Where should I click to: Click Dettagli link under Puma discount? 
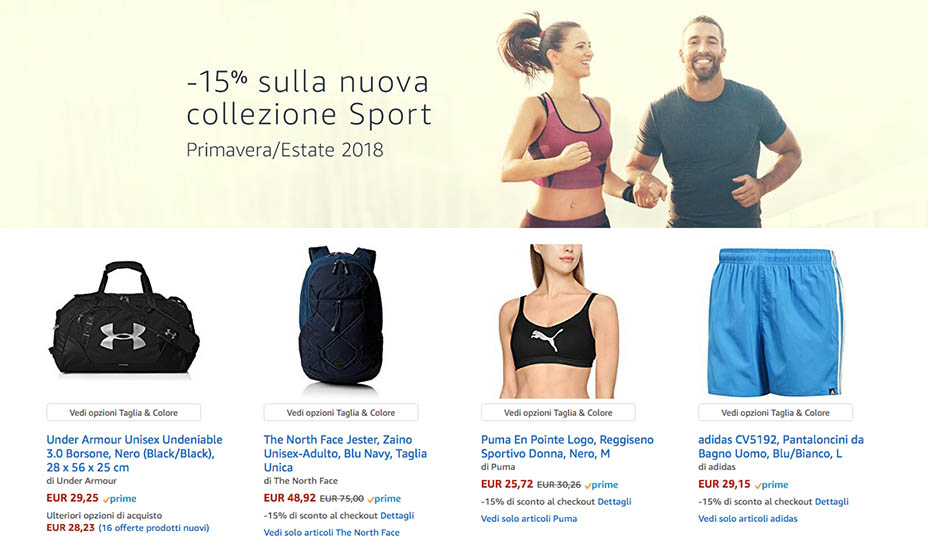tap(614, 501)
